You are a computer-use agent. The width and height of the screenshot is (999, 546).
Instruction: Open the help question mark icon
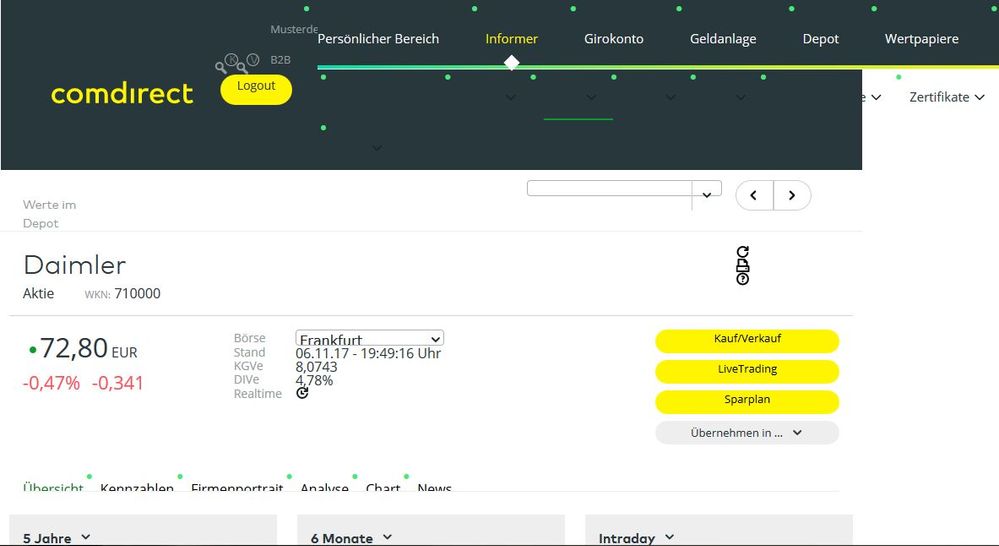click(742, 278)
